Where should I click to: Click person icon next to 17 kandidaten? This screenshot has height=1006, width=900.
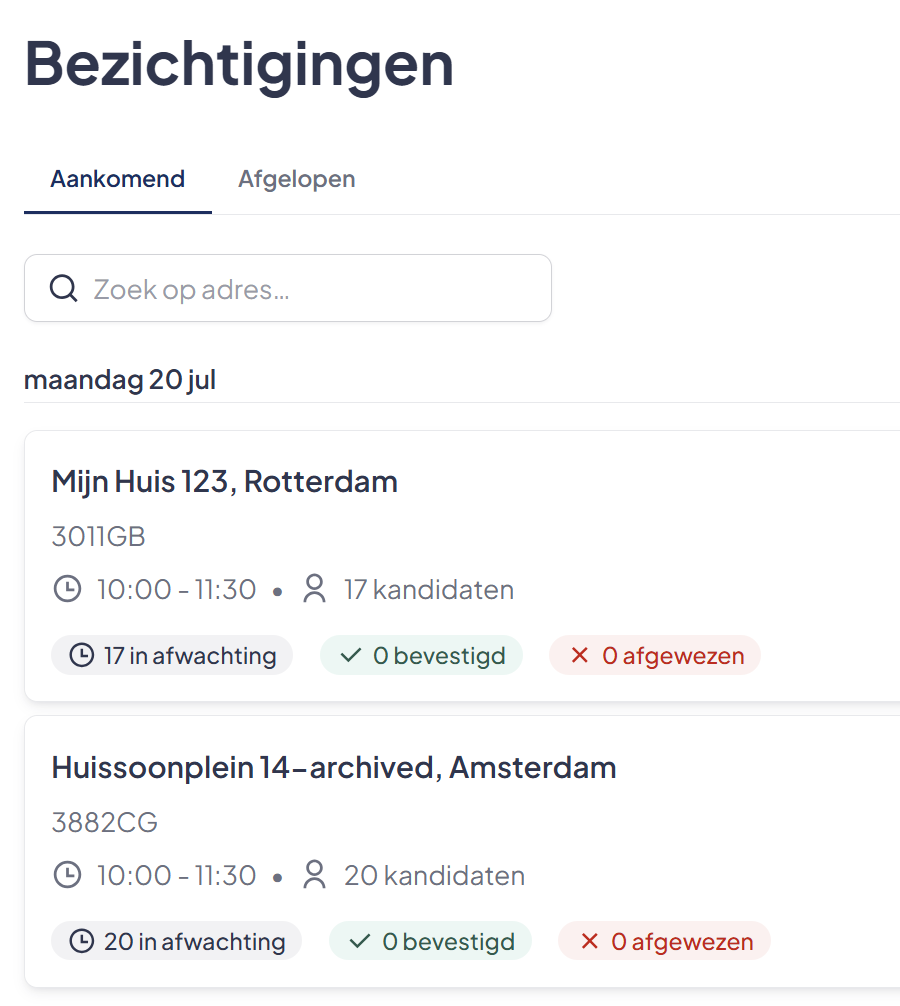(x=314, y=589)
